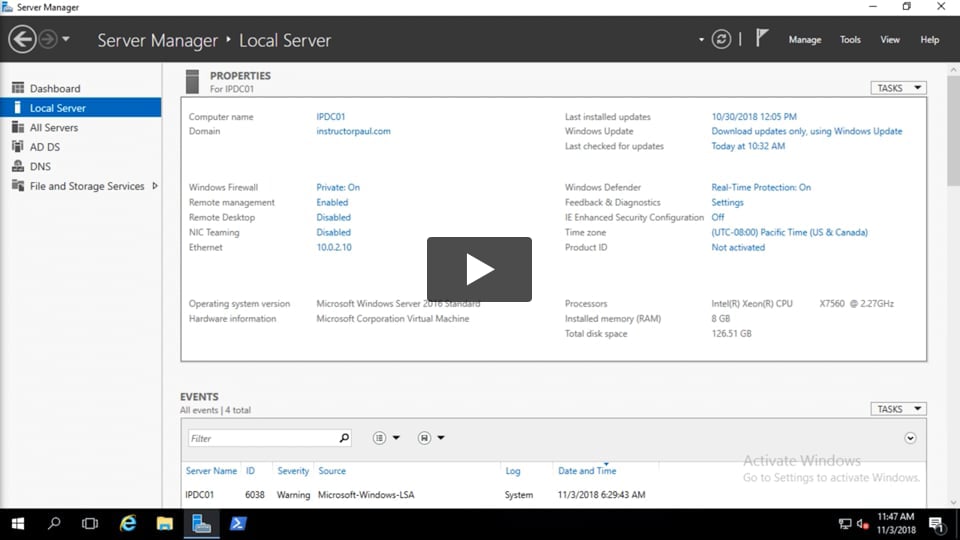Collapse the Events section with chevron button
This screenshot has width=960, height=540.
(x=910, y=438)
